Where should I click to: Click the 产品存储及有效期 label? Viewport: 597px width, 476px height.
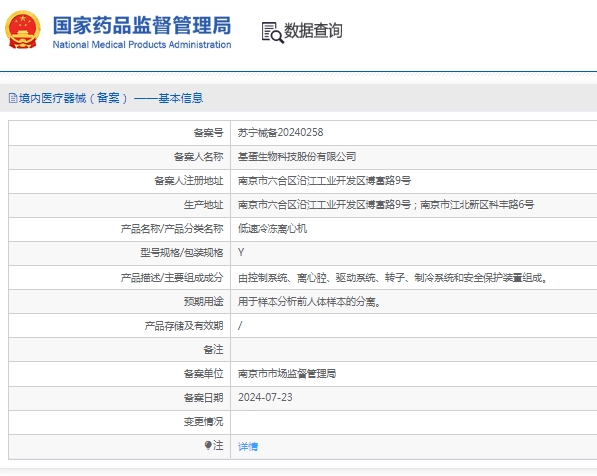coord(184,326)
